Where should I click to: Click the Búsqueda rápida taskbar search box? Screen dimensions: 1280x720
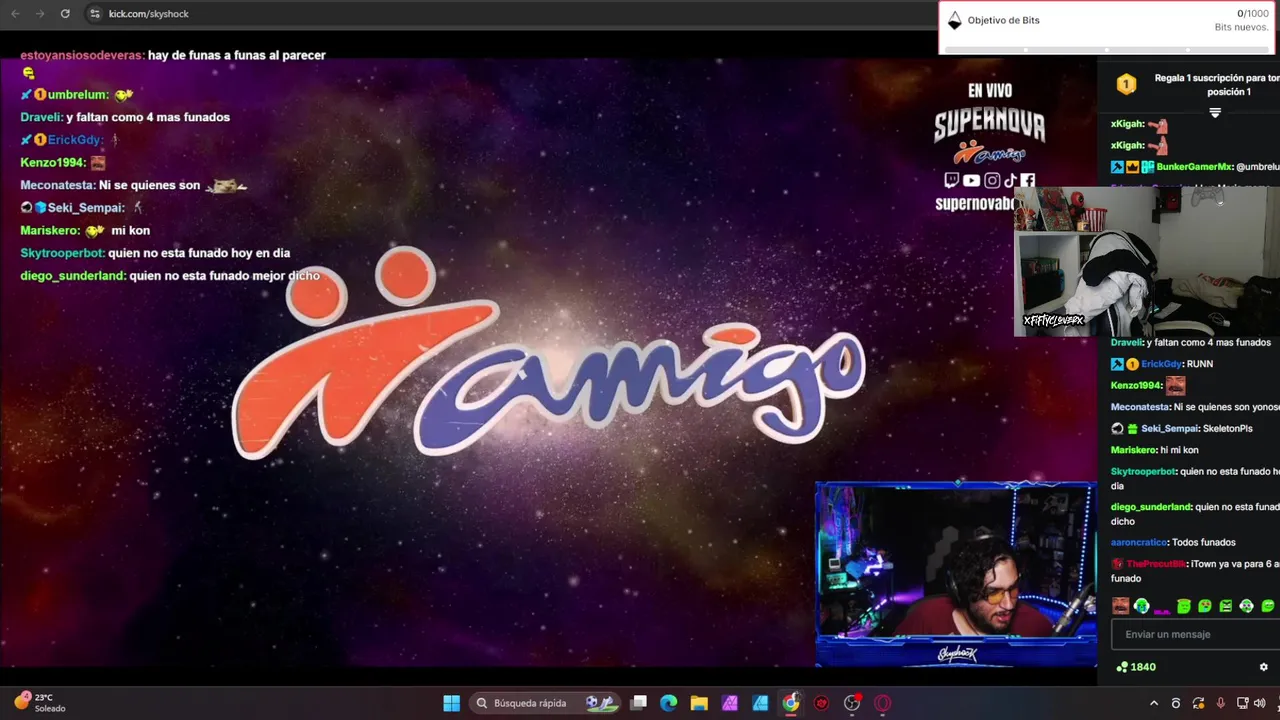pyautogui.click(x=546, y=703)
